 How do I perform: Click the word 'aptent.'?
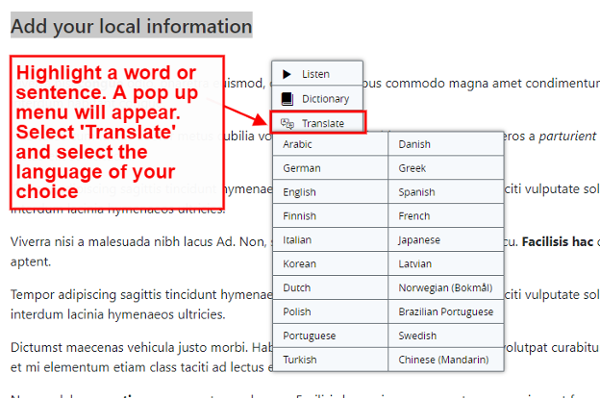click(x=31, y=262)
